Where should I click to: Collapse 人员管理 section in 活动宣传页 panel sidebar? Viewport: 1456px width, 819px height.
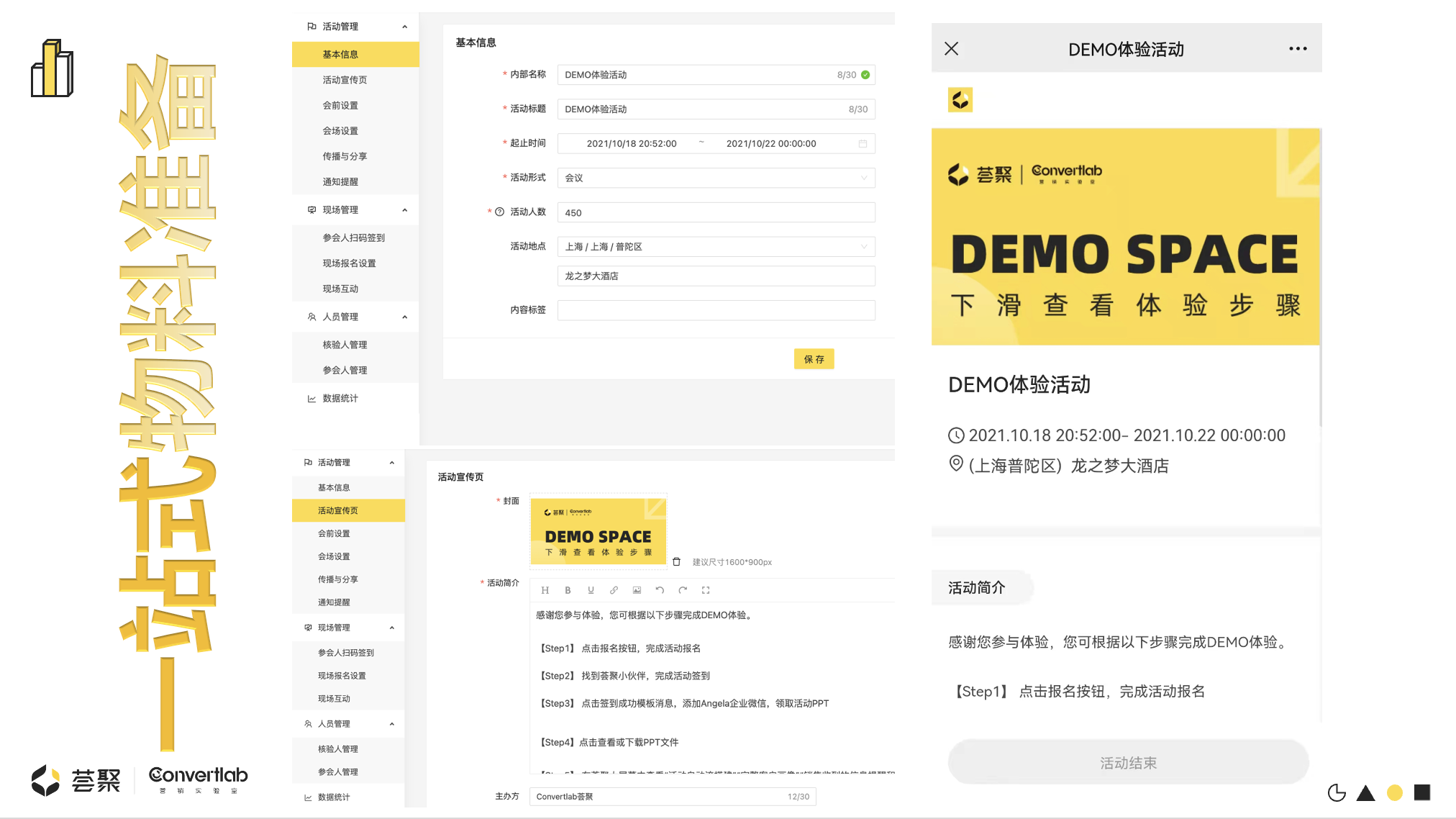[392, 724]
